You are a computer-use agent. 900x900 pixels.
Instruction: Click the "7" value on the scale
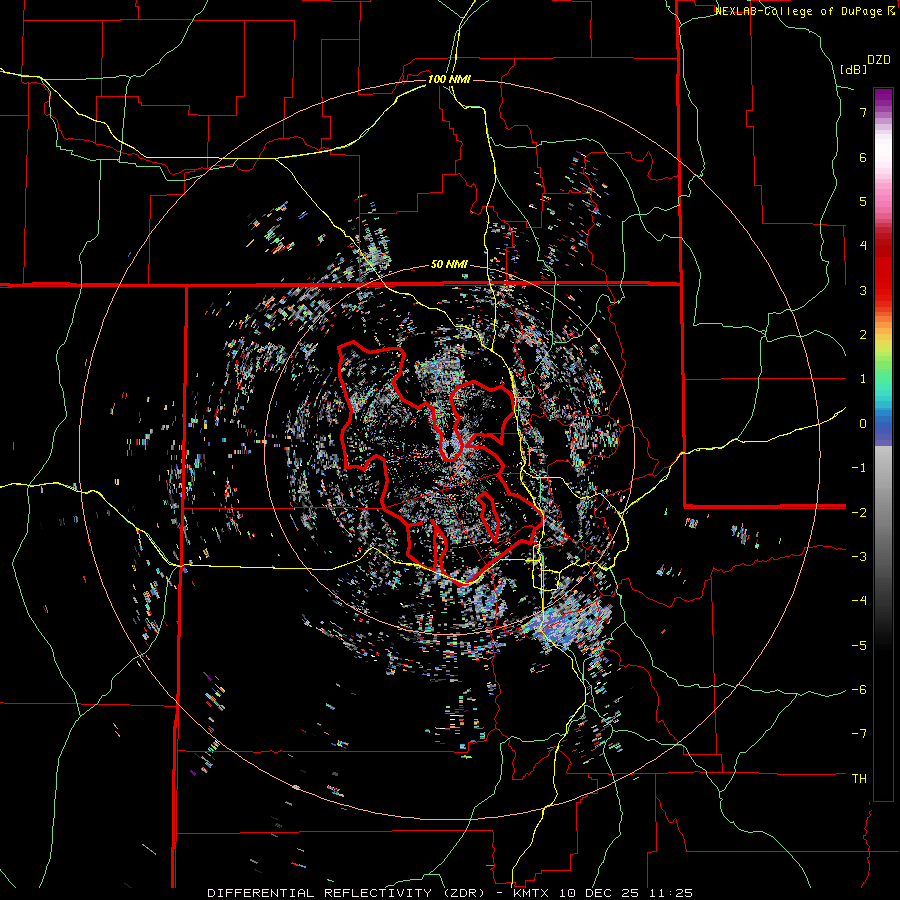point(863,112)
